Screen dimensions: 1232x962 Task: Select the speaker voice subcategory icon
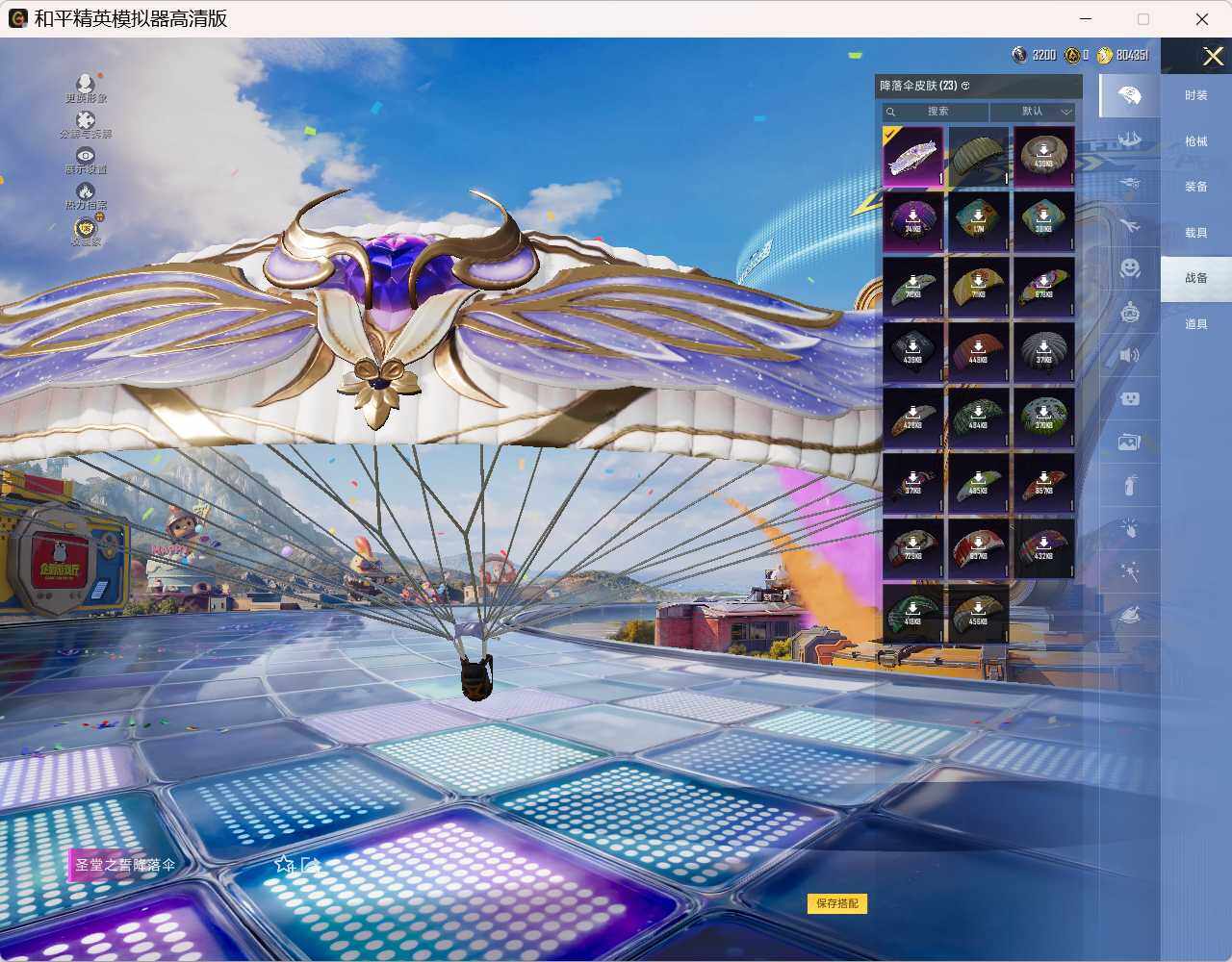(x=1130, y=355)
